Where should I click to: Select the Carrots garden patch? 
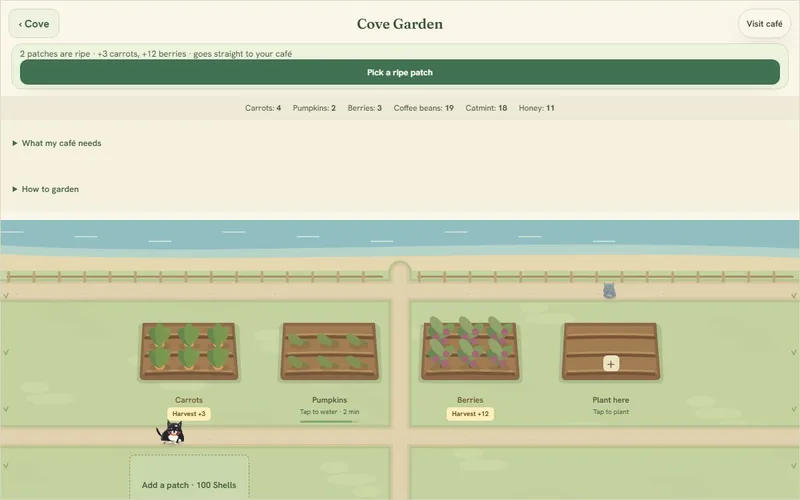(189, 352)
